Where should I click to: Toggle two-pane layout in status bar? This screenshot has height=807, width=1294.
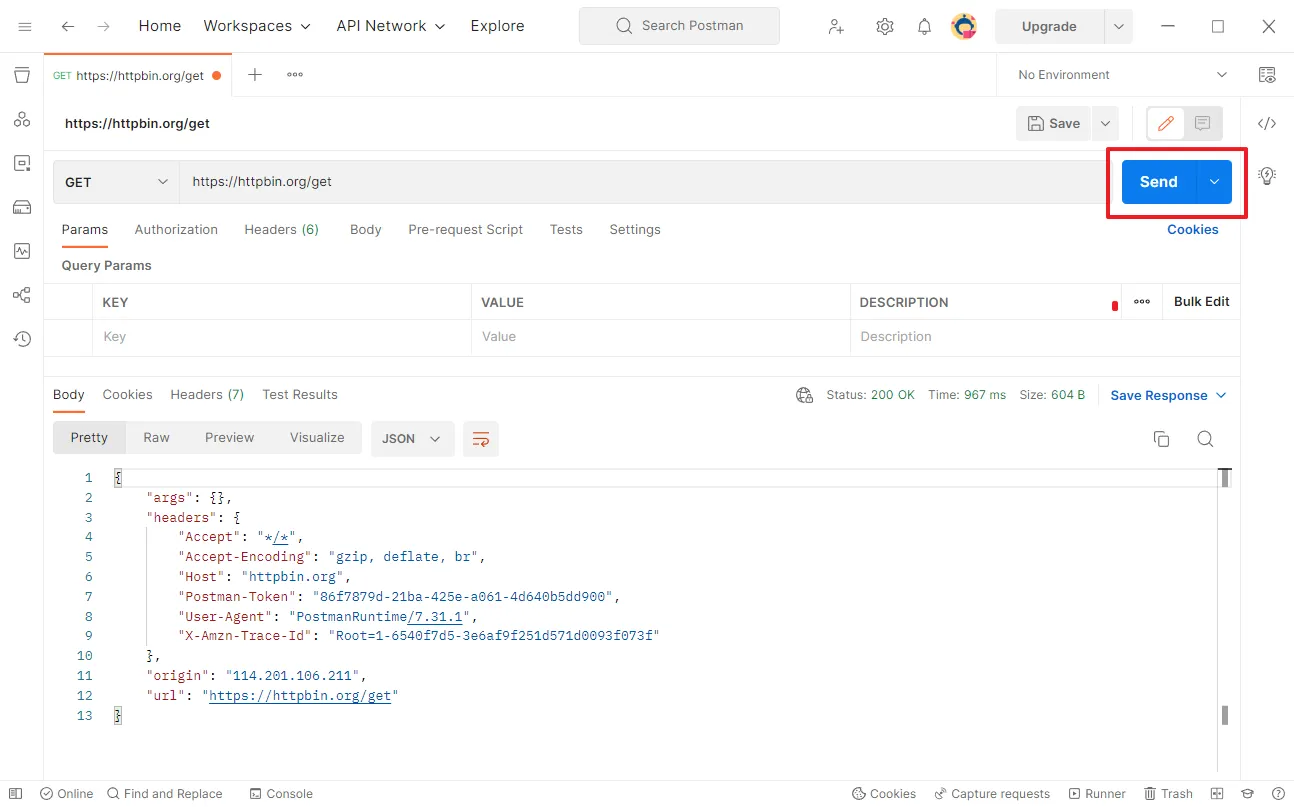1218,794
